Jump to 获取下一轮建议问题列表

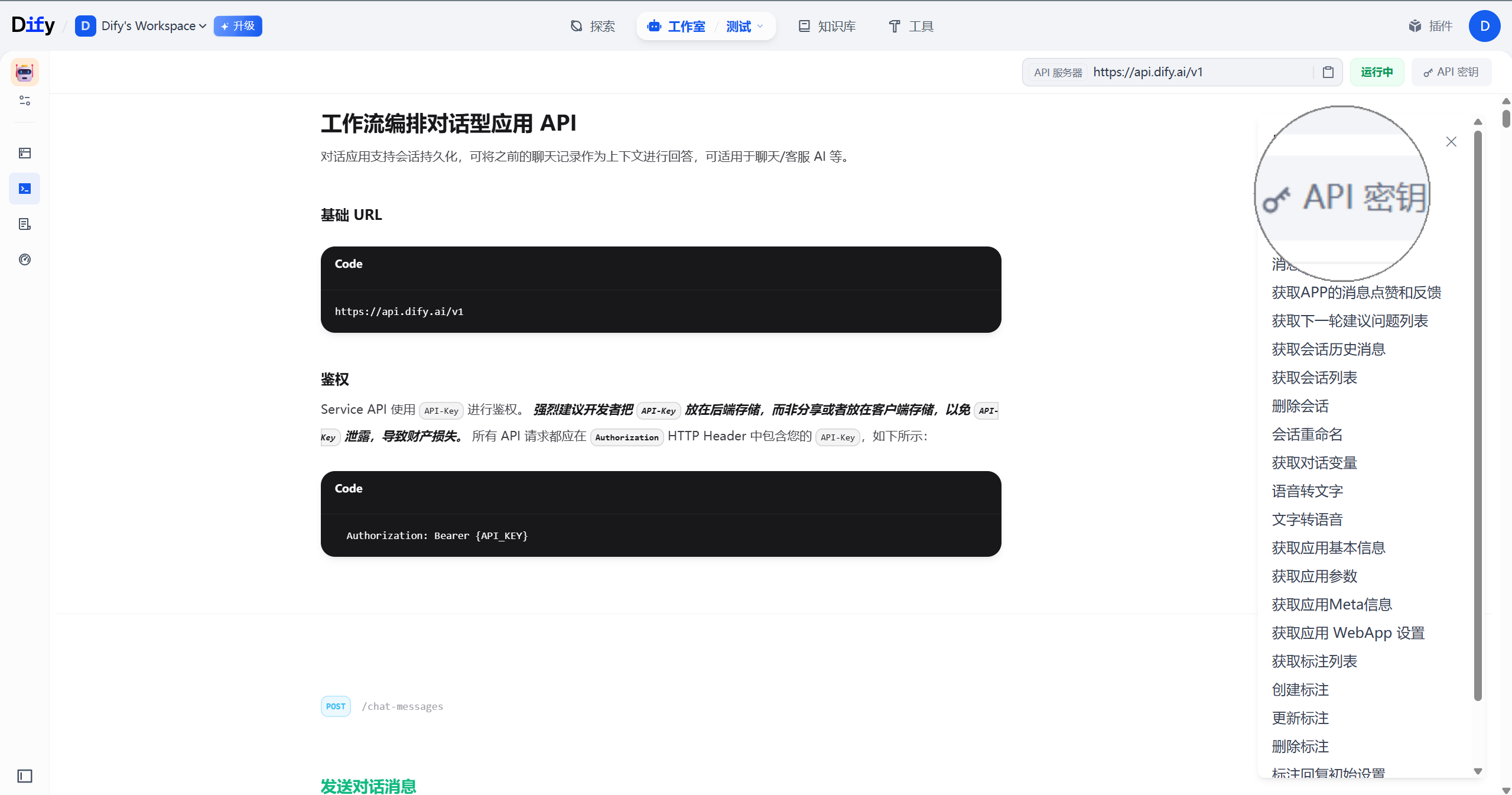1350,321
